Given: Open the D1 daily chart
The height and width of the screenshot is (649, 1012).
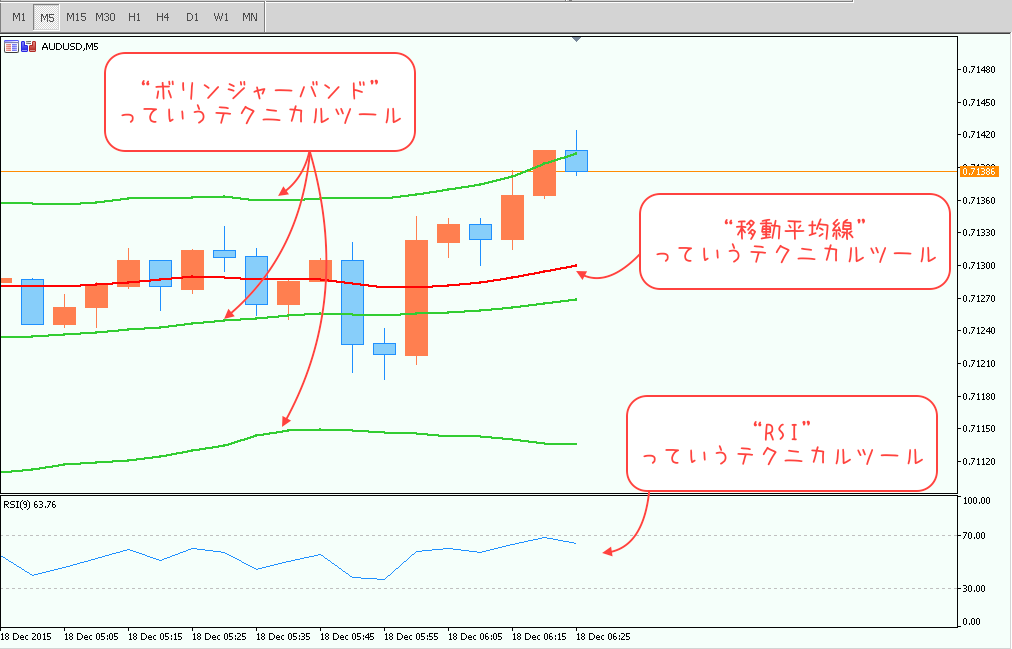Looking at the screenshot, I should (x=191, y=16).
